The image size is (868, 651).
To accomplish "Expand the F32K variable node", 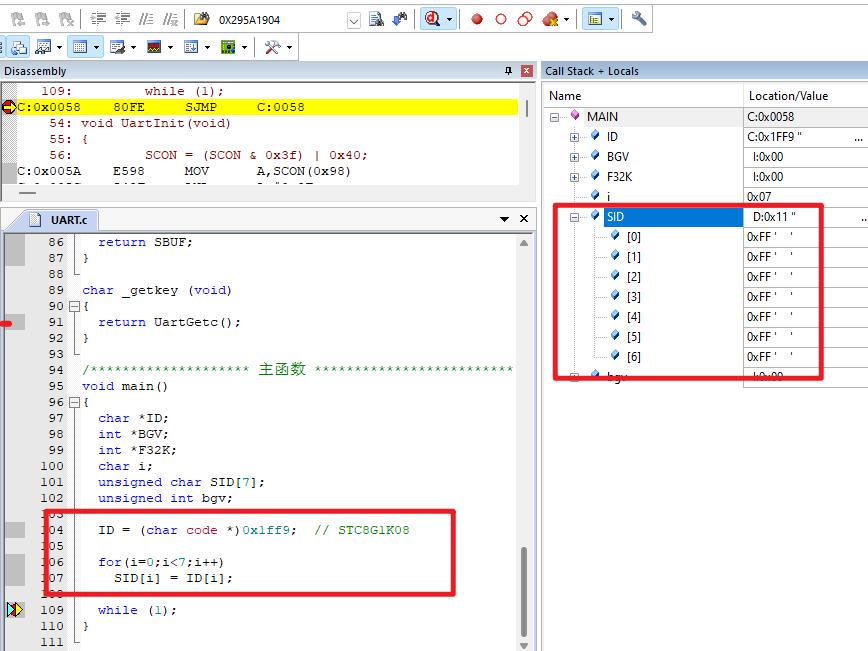I will (574, 177).
